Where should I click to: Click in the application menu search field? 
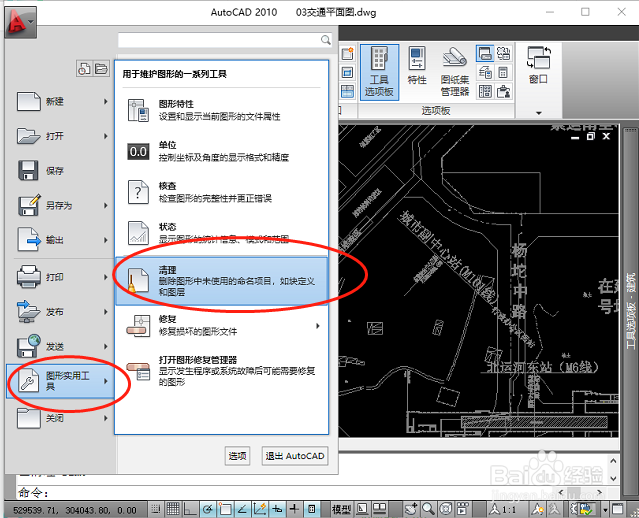coord(225,40)
